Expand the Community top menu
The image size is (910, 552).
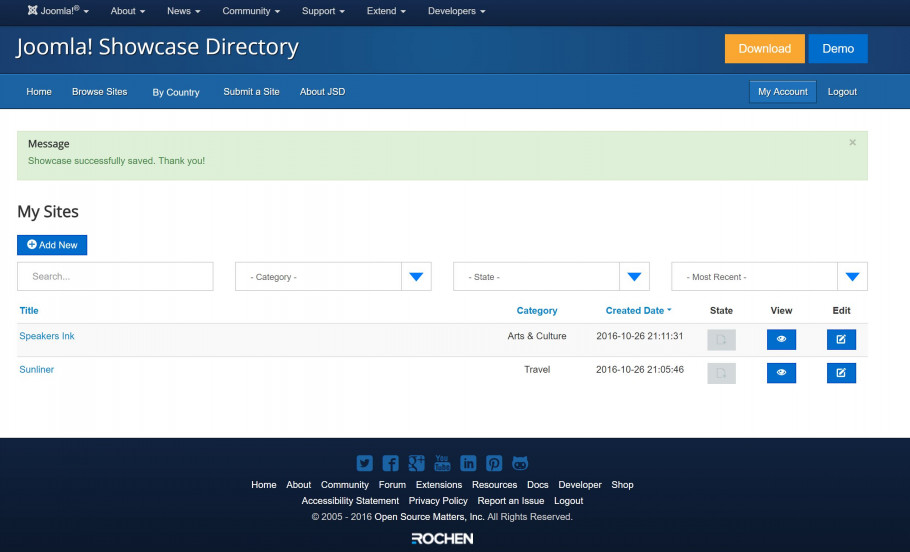(251, 11)
